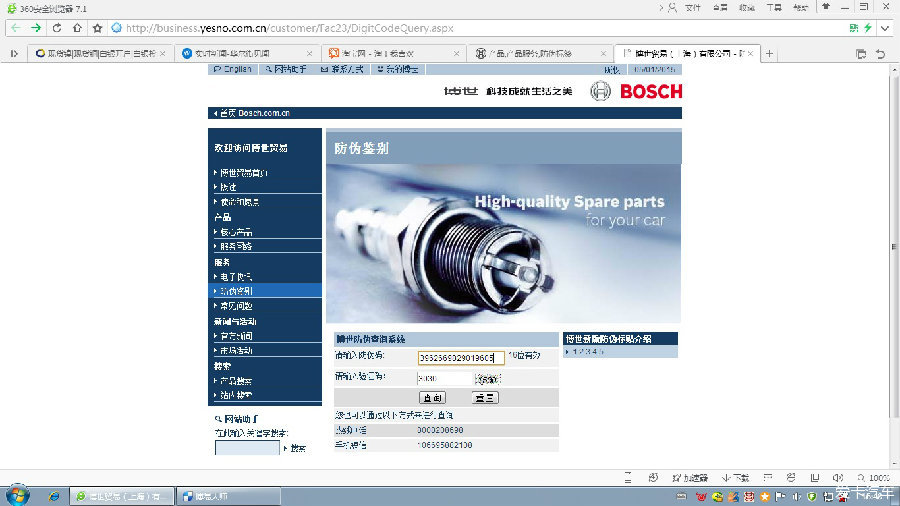Open the Windows Start button
Screen dimensions: 900x506
click(17, 496)
